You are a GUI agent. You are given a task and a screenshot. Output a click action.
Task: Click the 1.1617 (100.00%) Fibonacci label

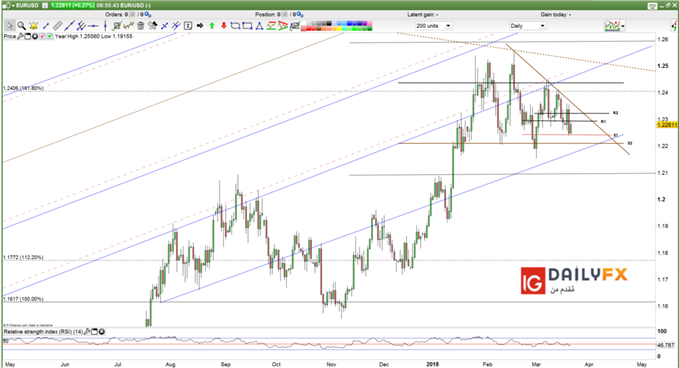23,299
